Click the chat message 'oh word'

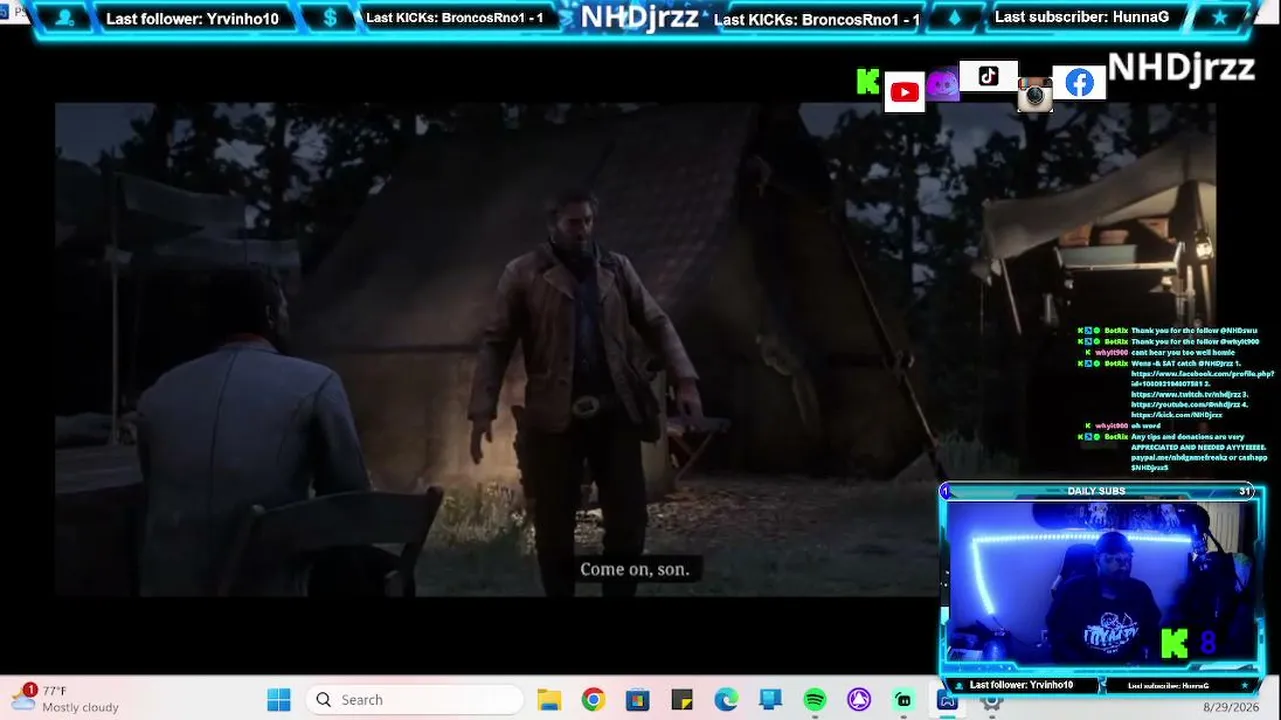(x=1146, y=426)
